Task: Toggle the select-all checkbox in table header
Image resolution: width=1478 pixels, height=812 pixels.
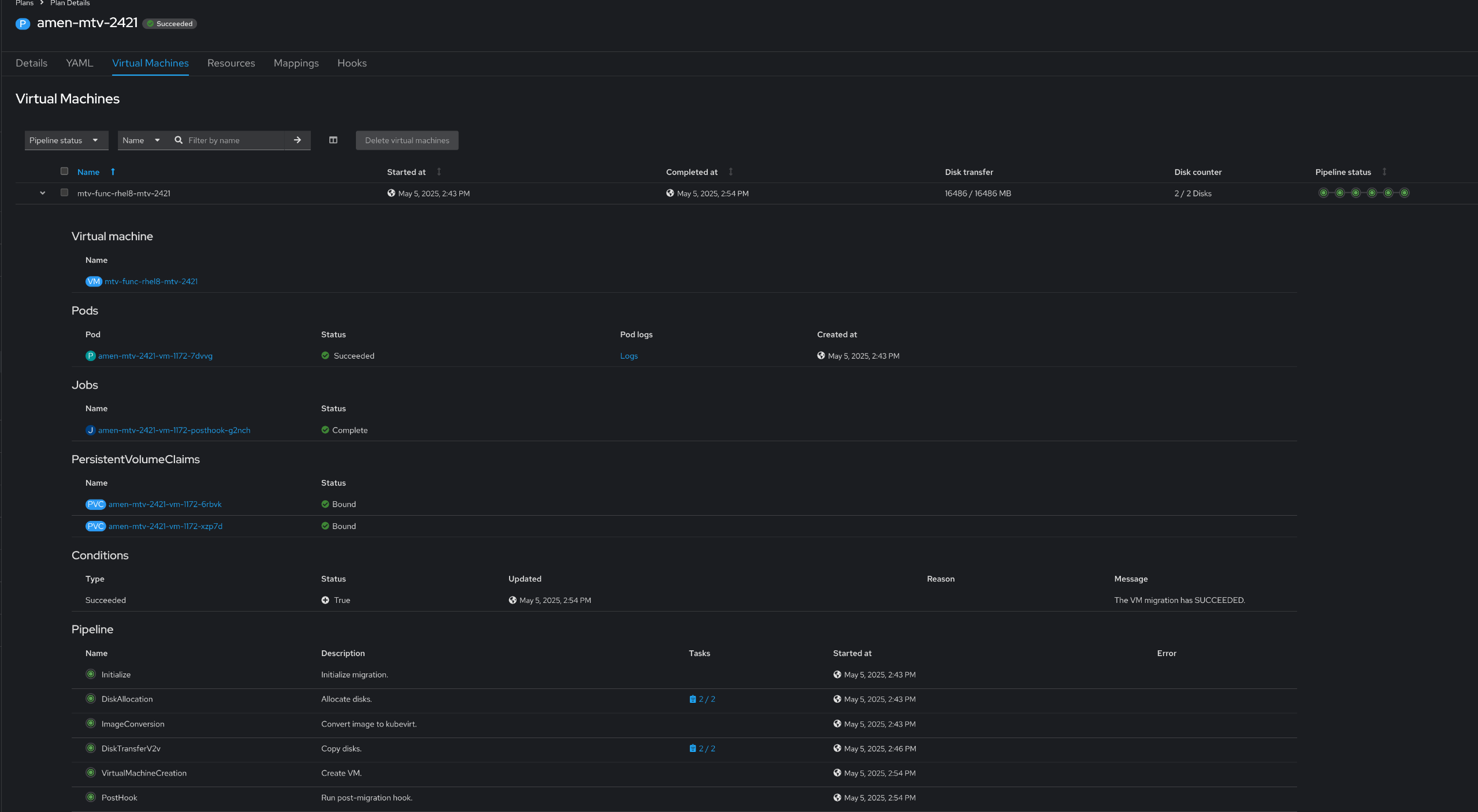Action: pyautogui.click(x=65, y=171)
